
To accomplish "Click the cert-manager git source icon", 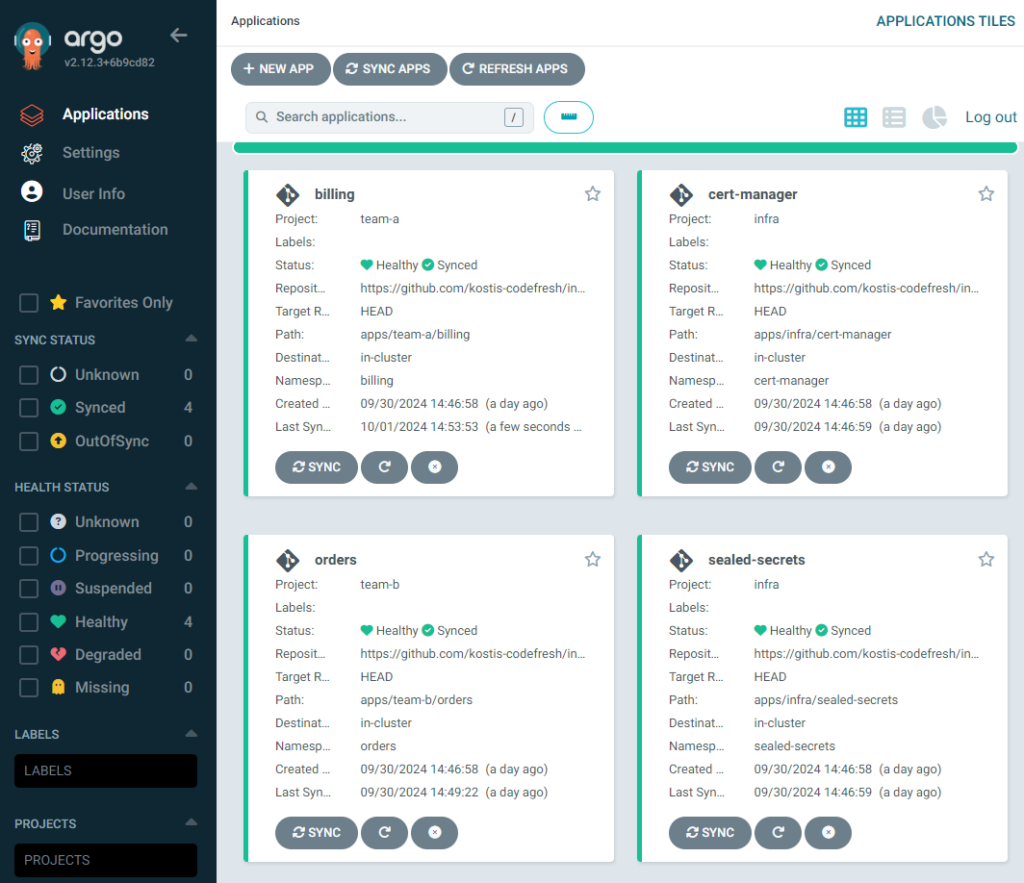I will [x=681, y=195].
